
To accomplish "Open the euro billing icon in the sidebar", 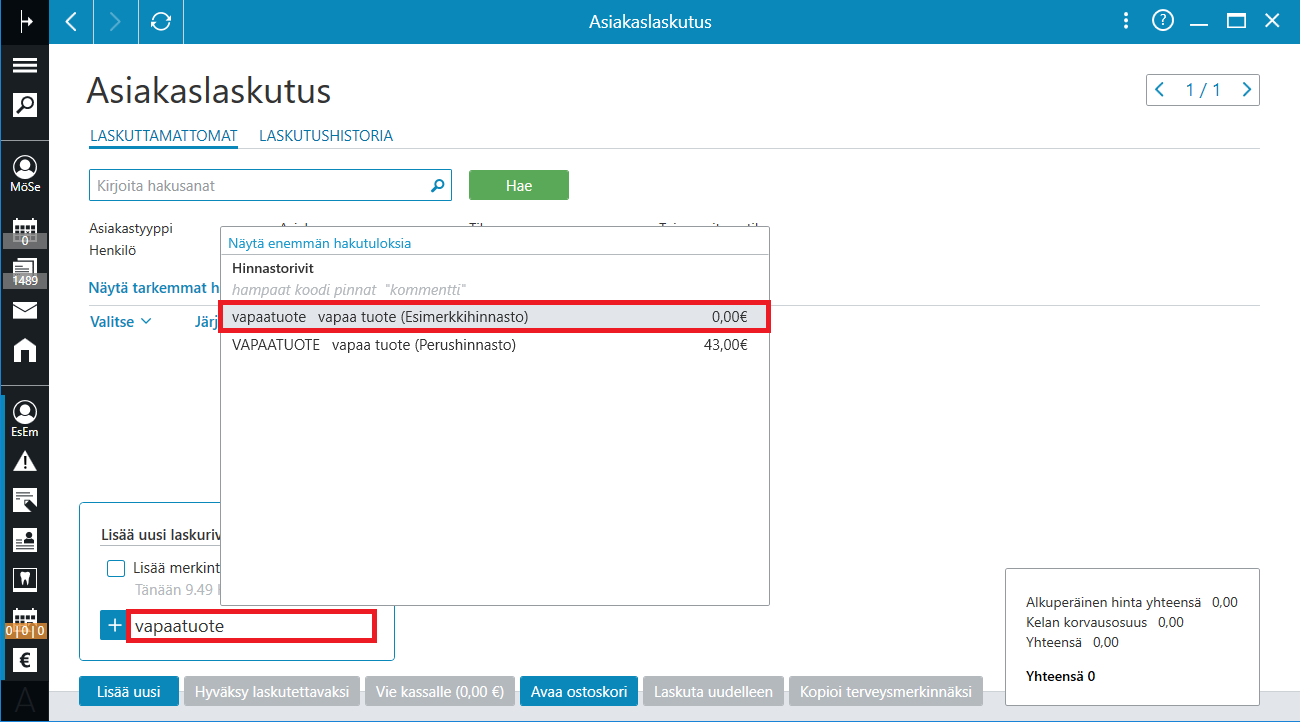I will coord(24,659).
